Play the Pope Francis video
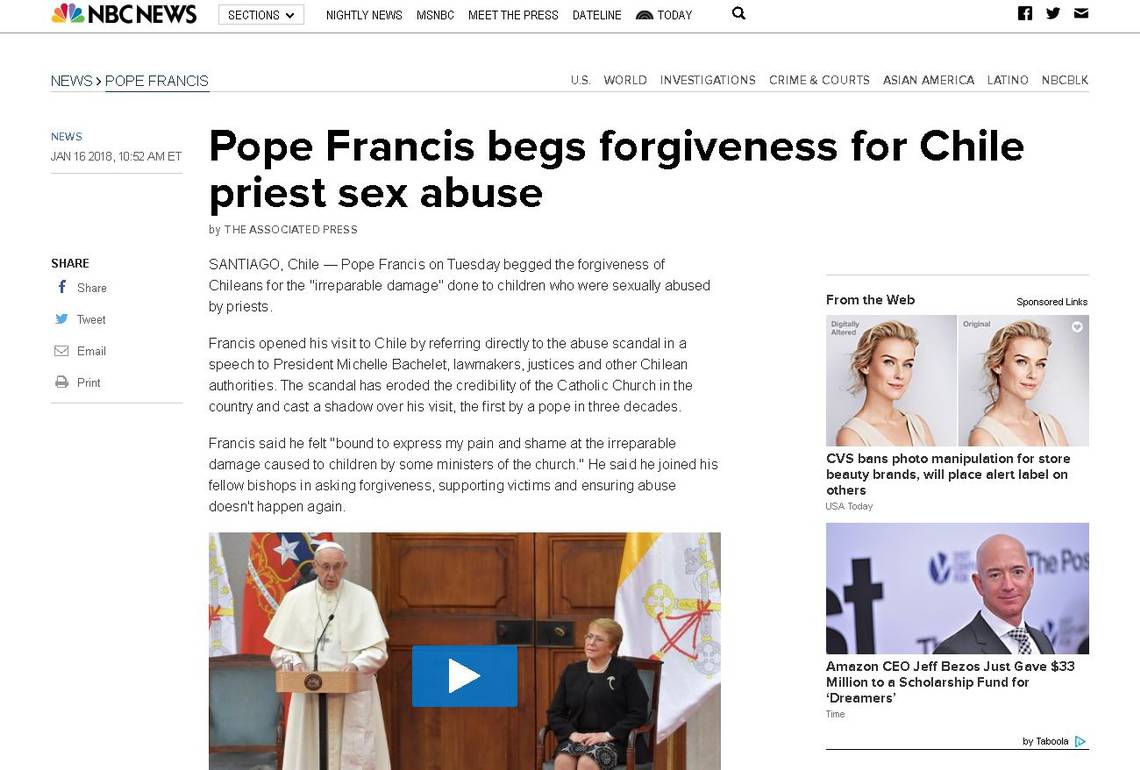 (465, 675)
